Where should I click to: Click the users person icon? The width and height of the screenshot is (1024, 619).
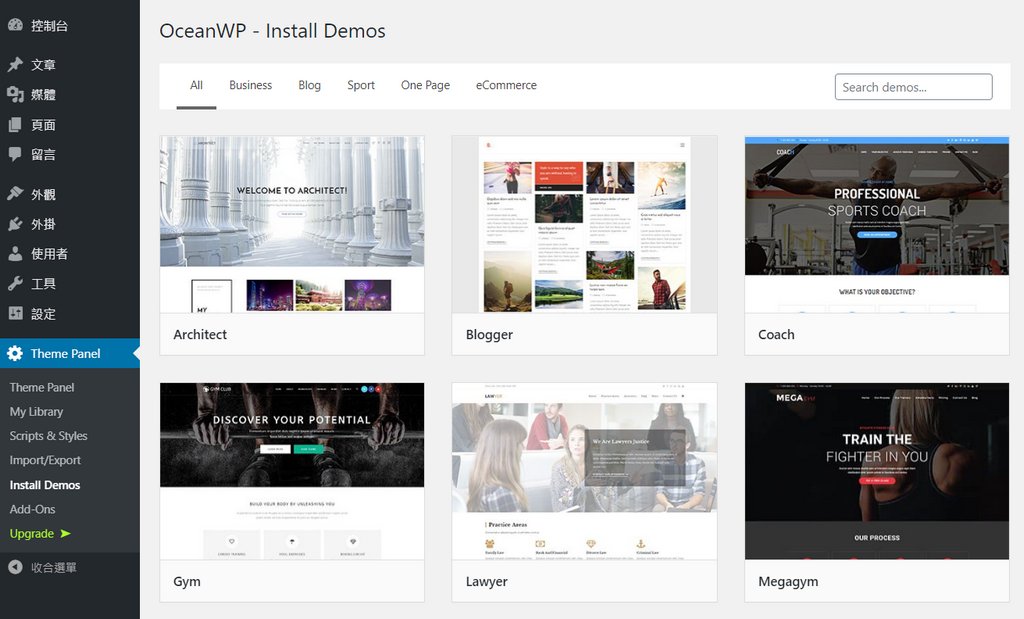(x=15, y=254)
